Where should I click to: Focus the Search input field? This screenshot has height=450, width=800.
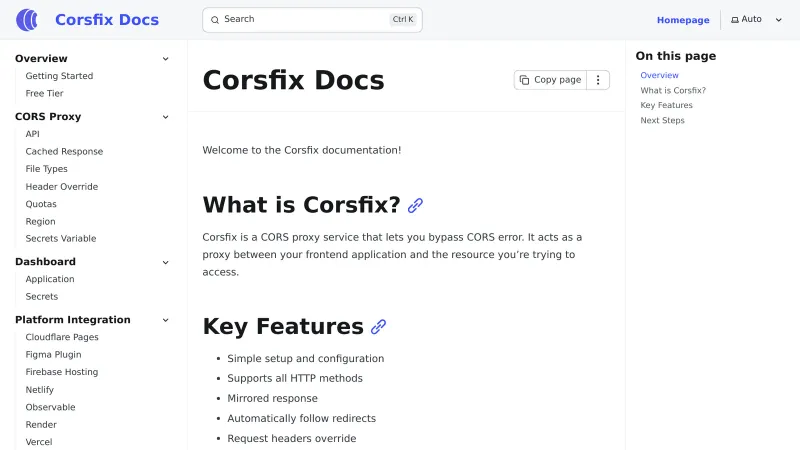pos(300,20)
